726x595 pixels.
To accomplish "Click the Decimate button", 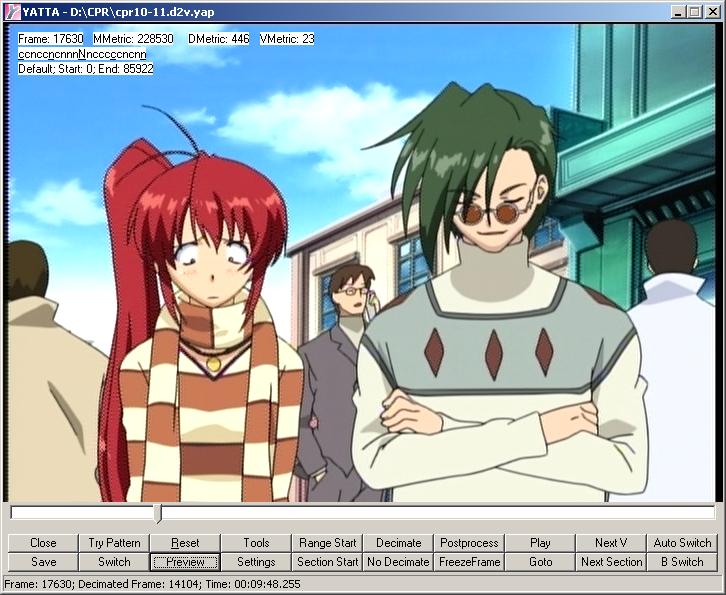I will 398,543.
